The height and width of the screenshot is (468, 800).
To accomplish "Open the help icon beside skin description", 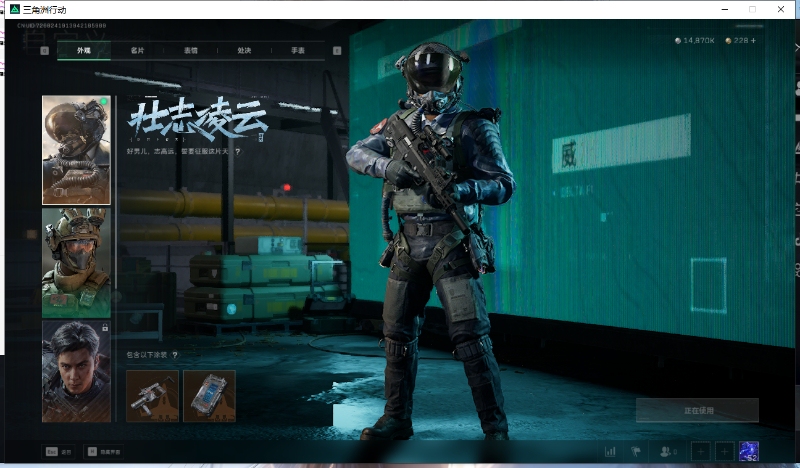I will coord(238,152).
